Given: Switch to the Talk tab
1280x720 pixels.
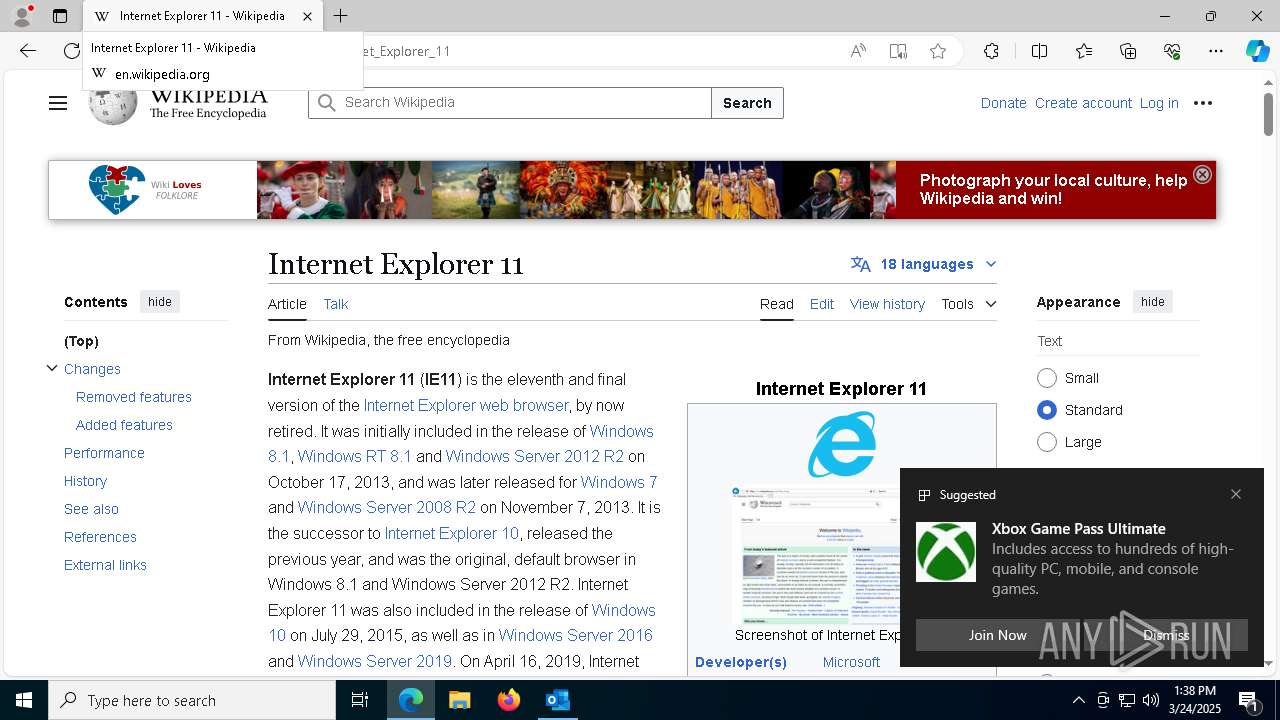Looking at the screenshot, I should coord(336,304).
